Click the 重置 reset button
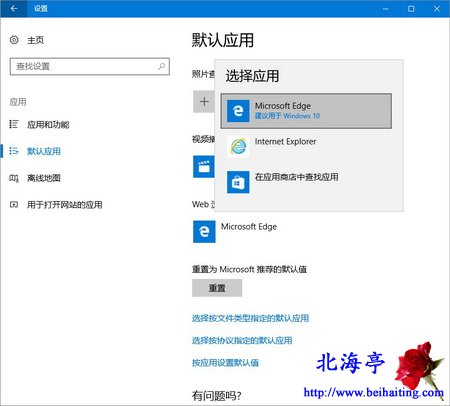 [x=217, y=288]
